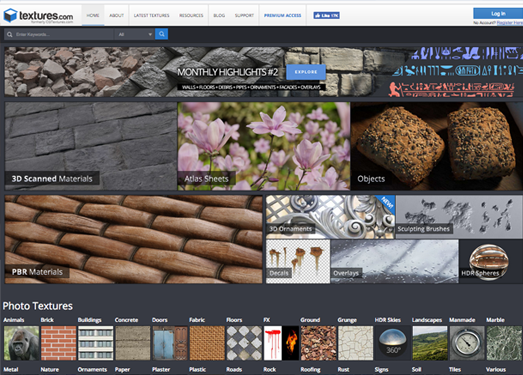
Task: Click the textures.com cube logo
Action: [10, 15]
